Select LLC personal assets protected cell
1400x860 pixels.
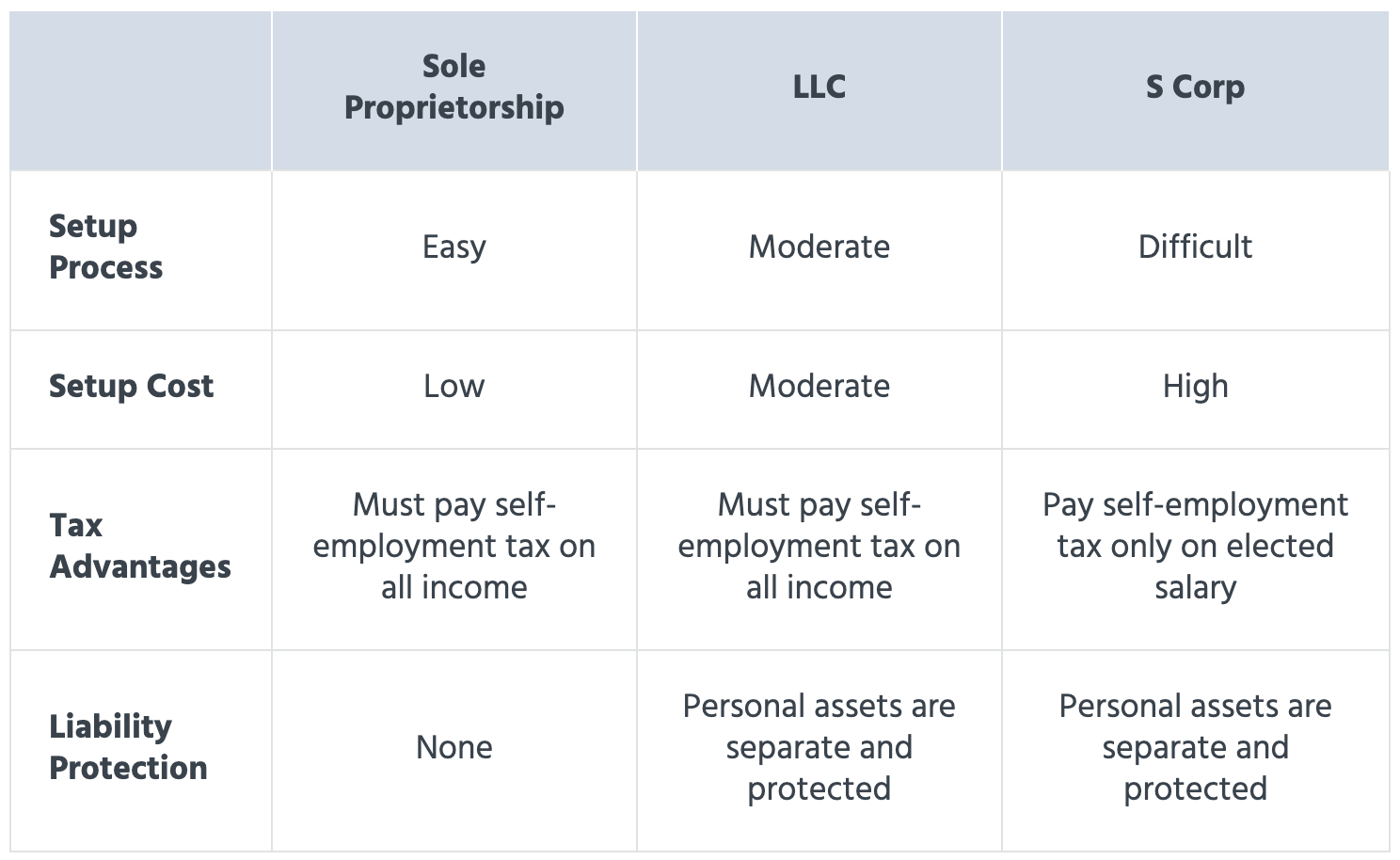point(819,748)
